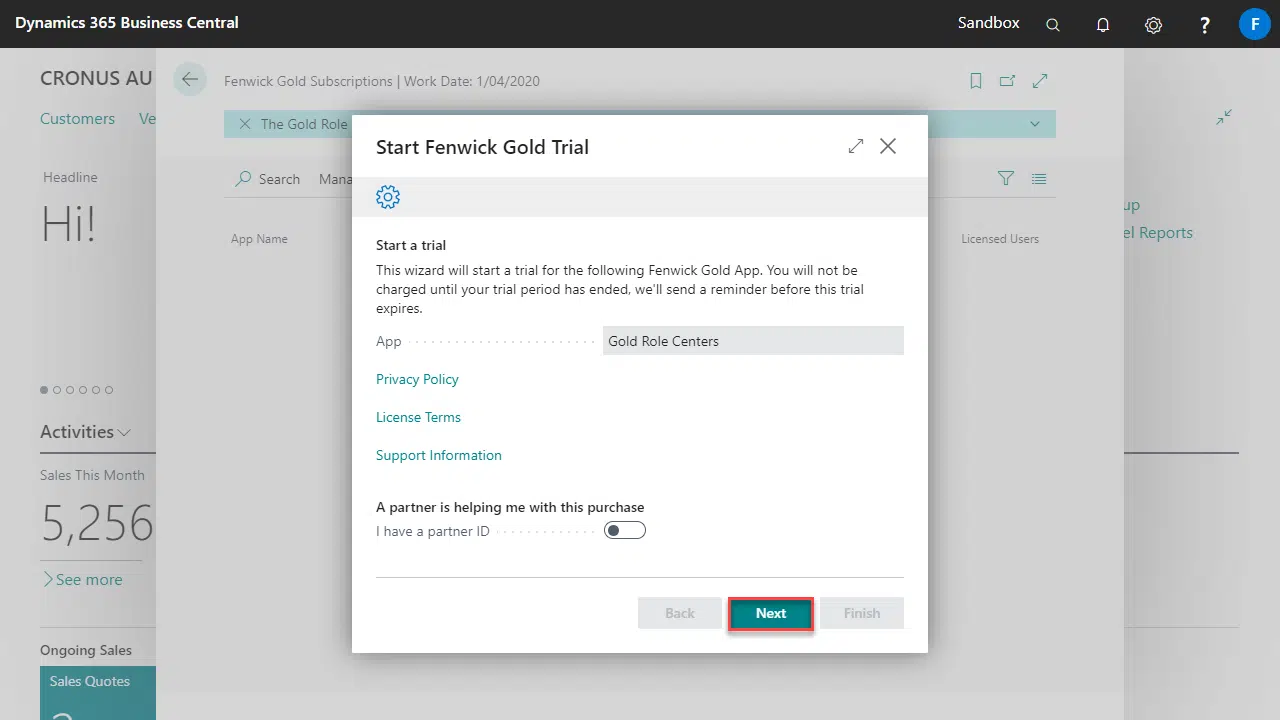Click the back arrow on subscriptions page
Screen dimensions: 1280x720
pos(190,80)
